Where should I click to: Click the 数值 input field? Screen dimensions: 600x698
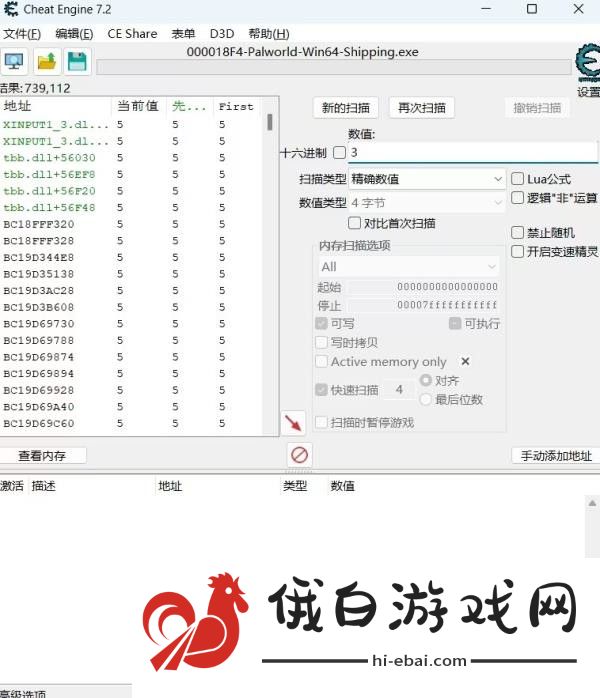(x=473, y=153)
